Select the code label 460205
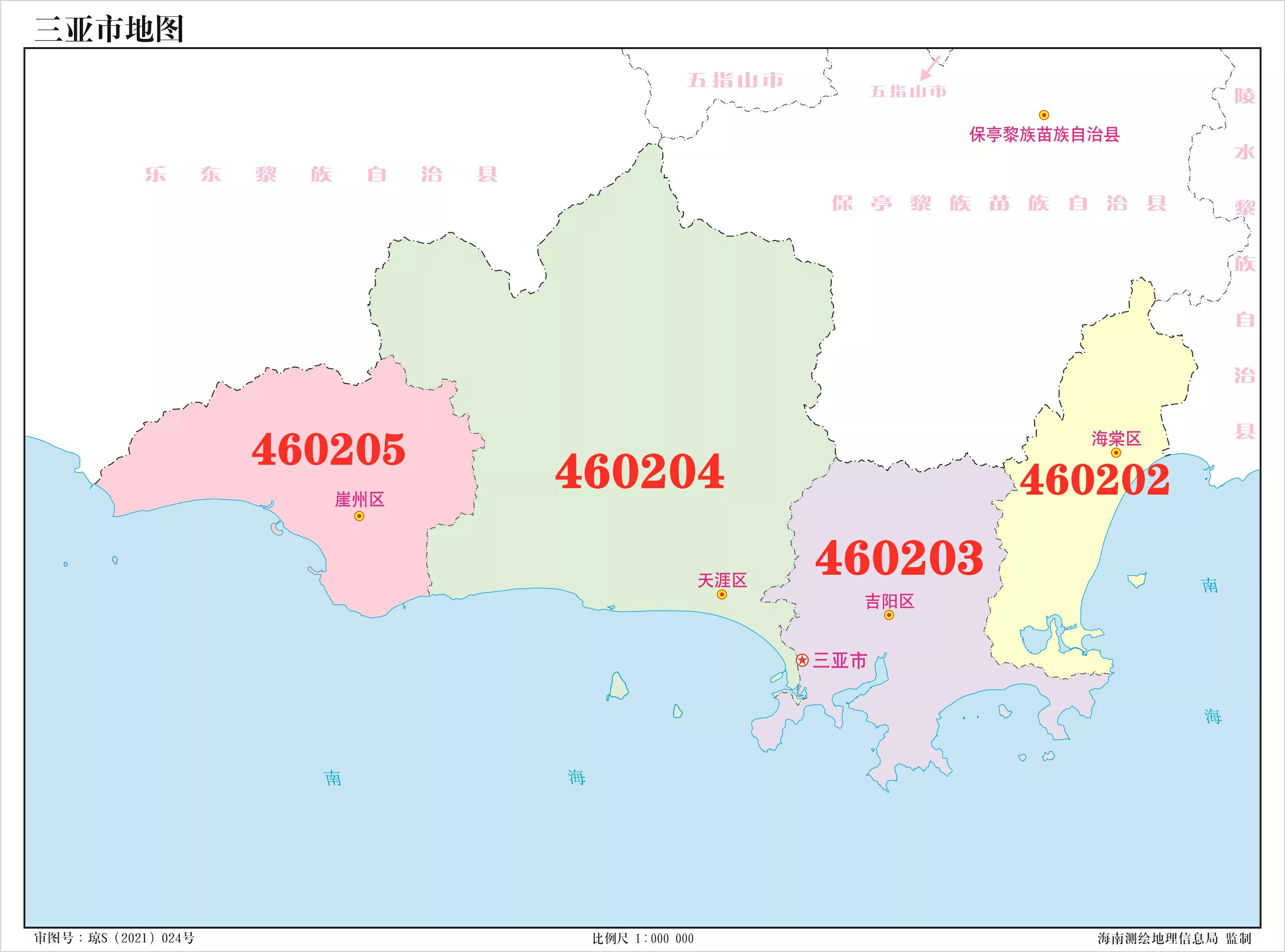 click(328, 450)
